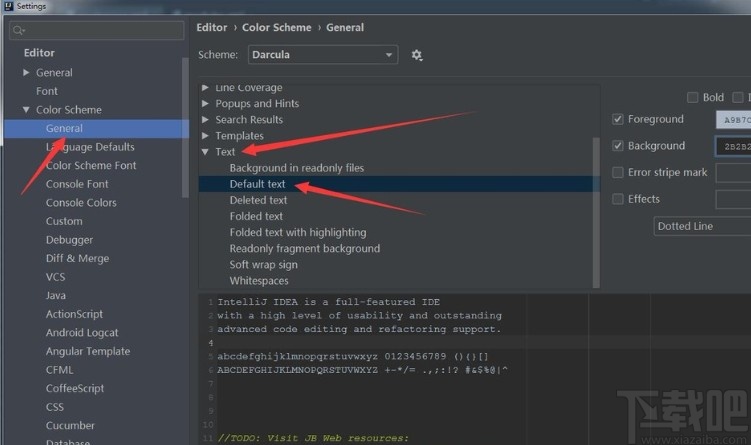Toggle the Bold checkbox
Image resolution: width=751 pixels, height=445 pixels.
pyautogui.click(x=692, y=98)
